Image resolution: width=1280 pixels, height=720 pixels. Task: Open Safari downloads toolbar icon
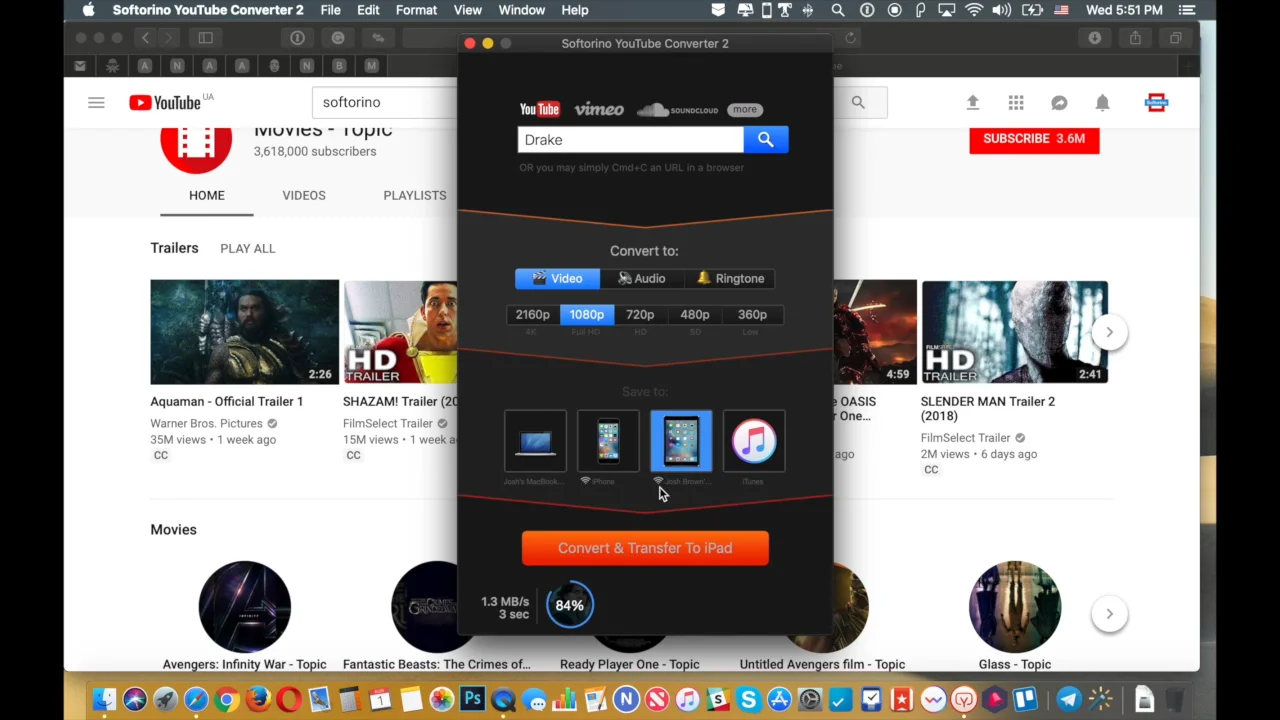click(1095, 38)
